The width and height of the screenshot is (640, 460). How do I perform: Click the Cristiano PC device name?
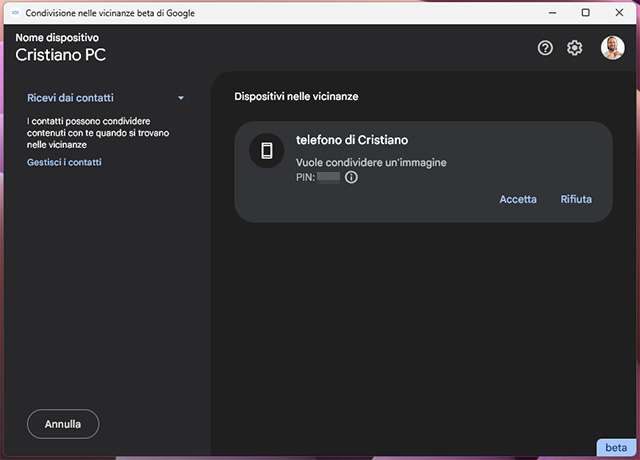60,55
